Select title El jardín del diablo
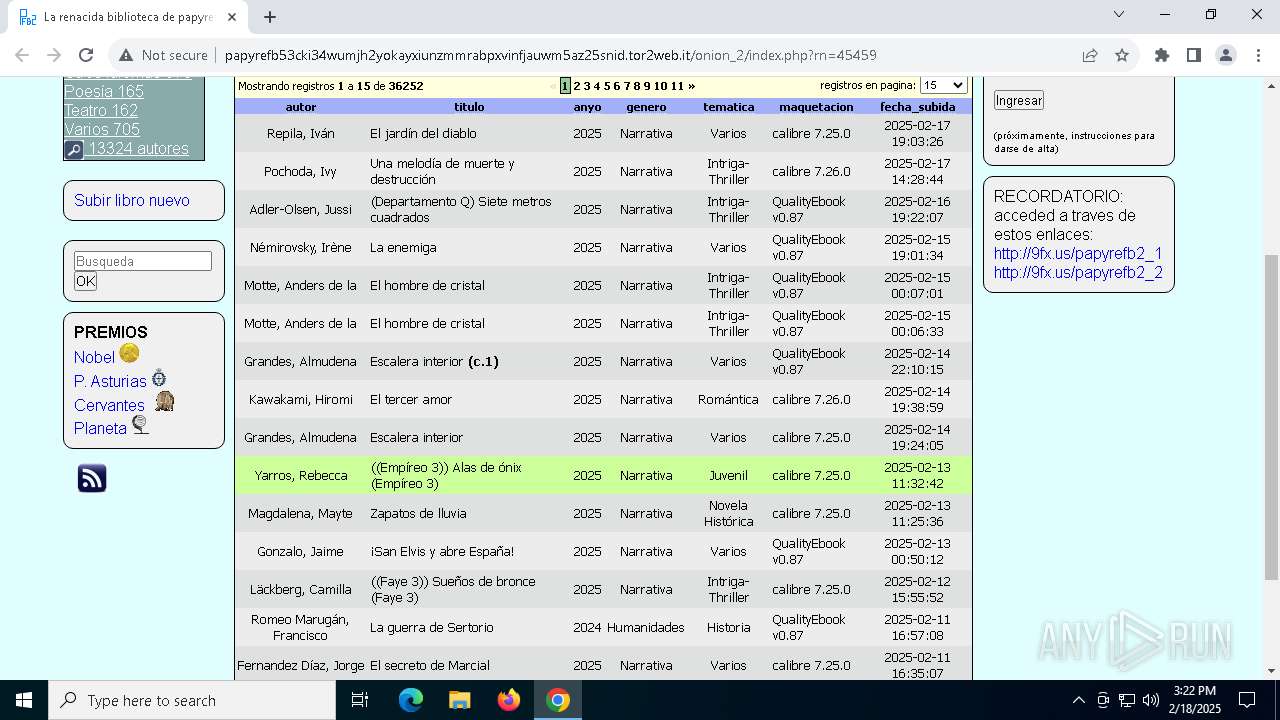 tap(423, 133)
